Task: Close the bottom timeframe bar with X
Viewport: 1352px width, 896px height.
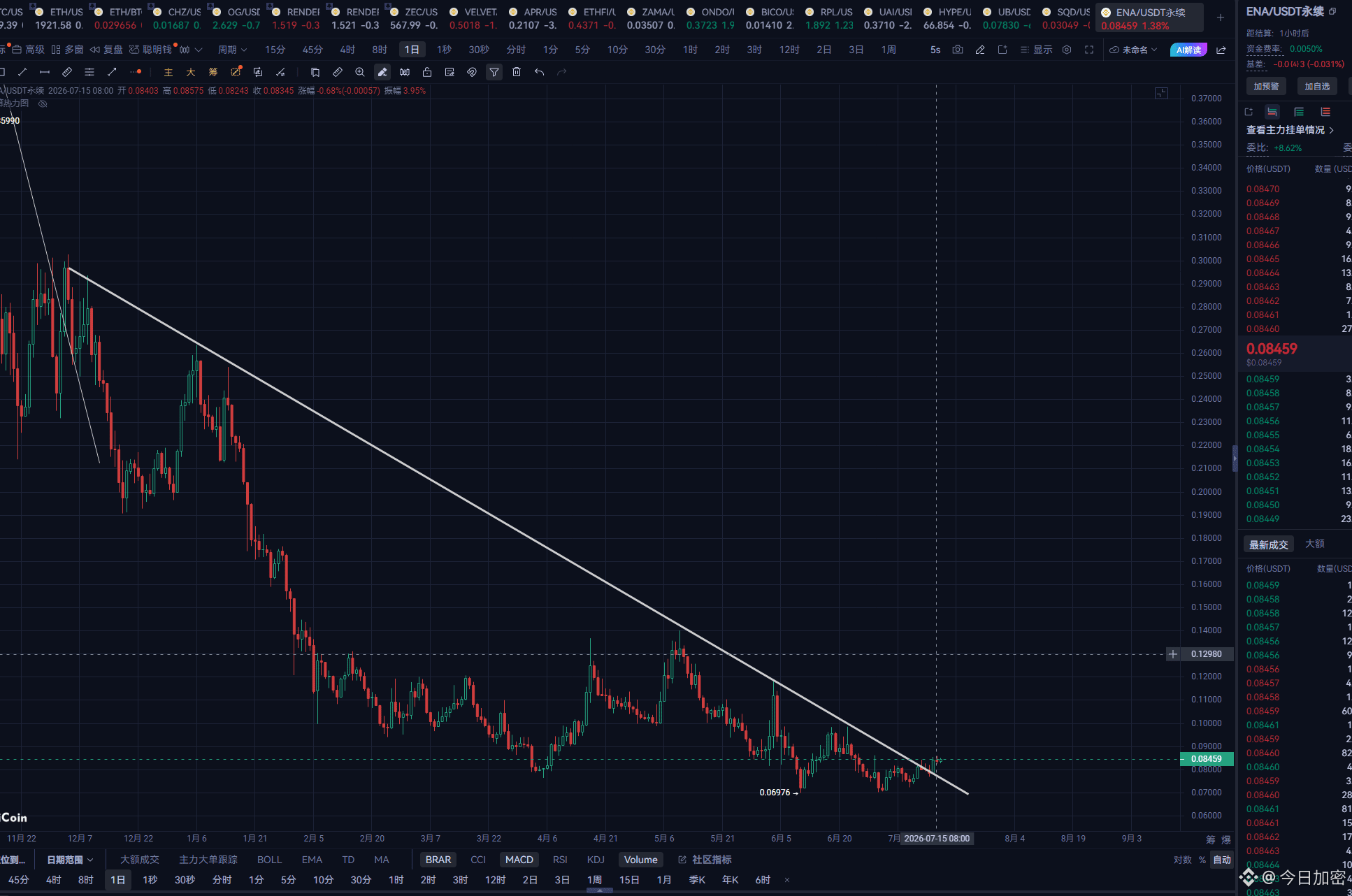Action: (x=787, y=880)
